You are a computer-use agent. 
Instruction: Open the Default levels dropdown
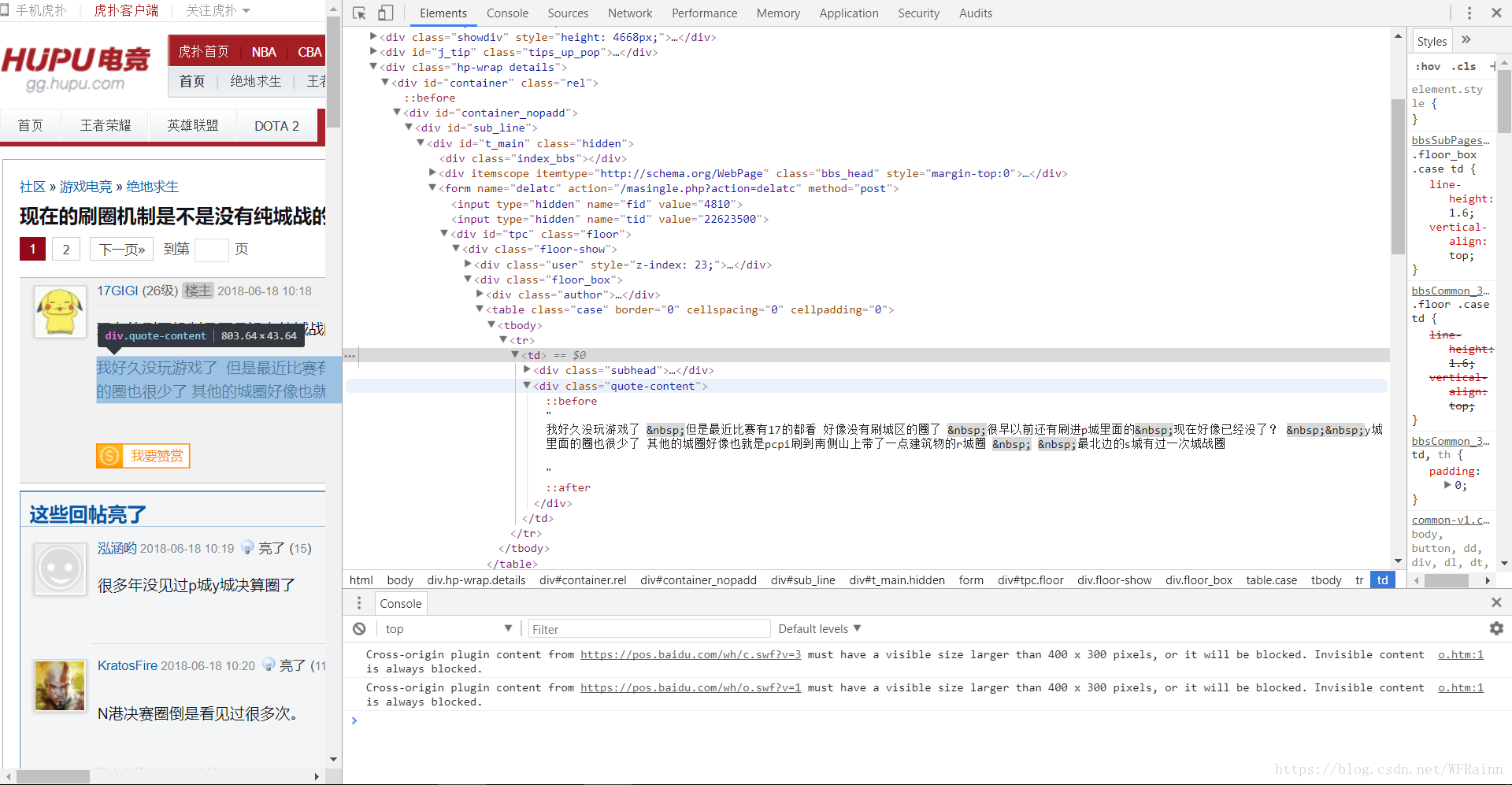tap(819, 628)
